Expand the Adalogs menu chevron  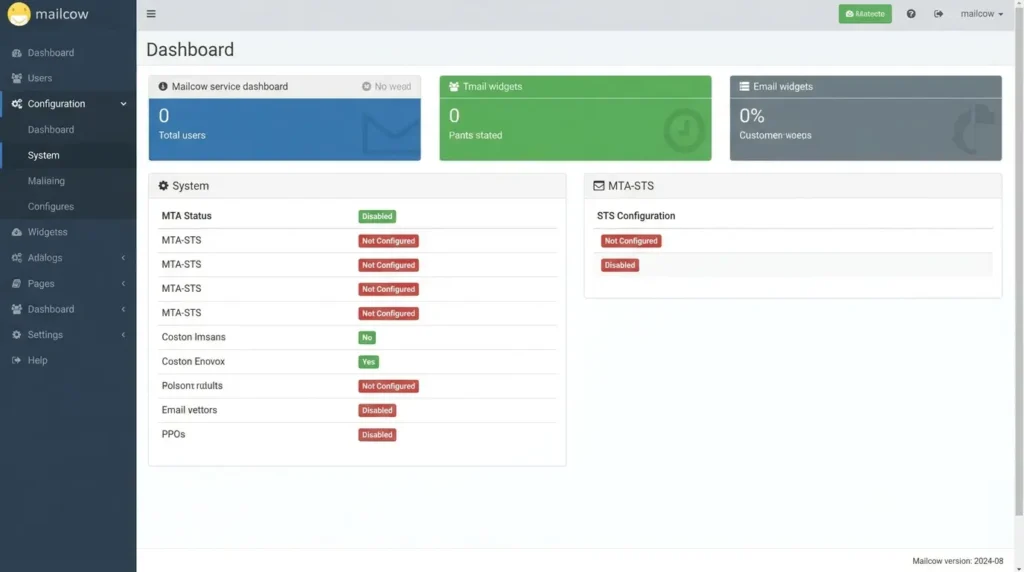click(123, 258)
